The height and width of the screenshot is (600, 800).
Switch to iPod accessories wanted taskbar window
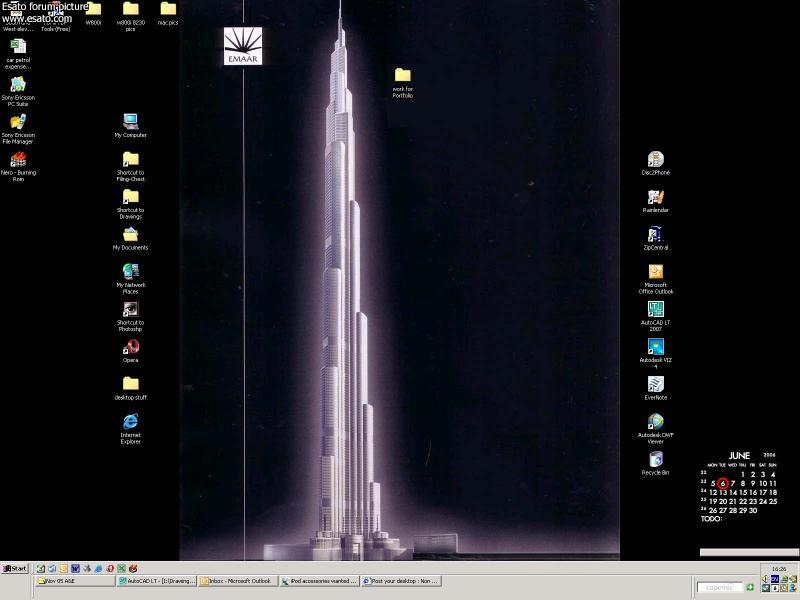click(x=320, y=581)
